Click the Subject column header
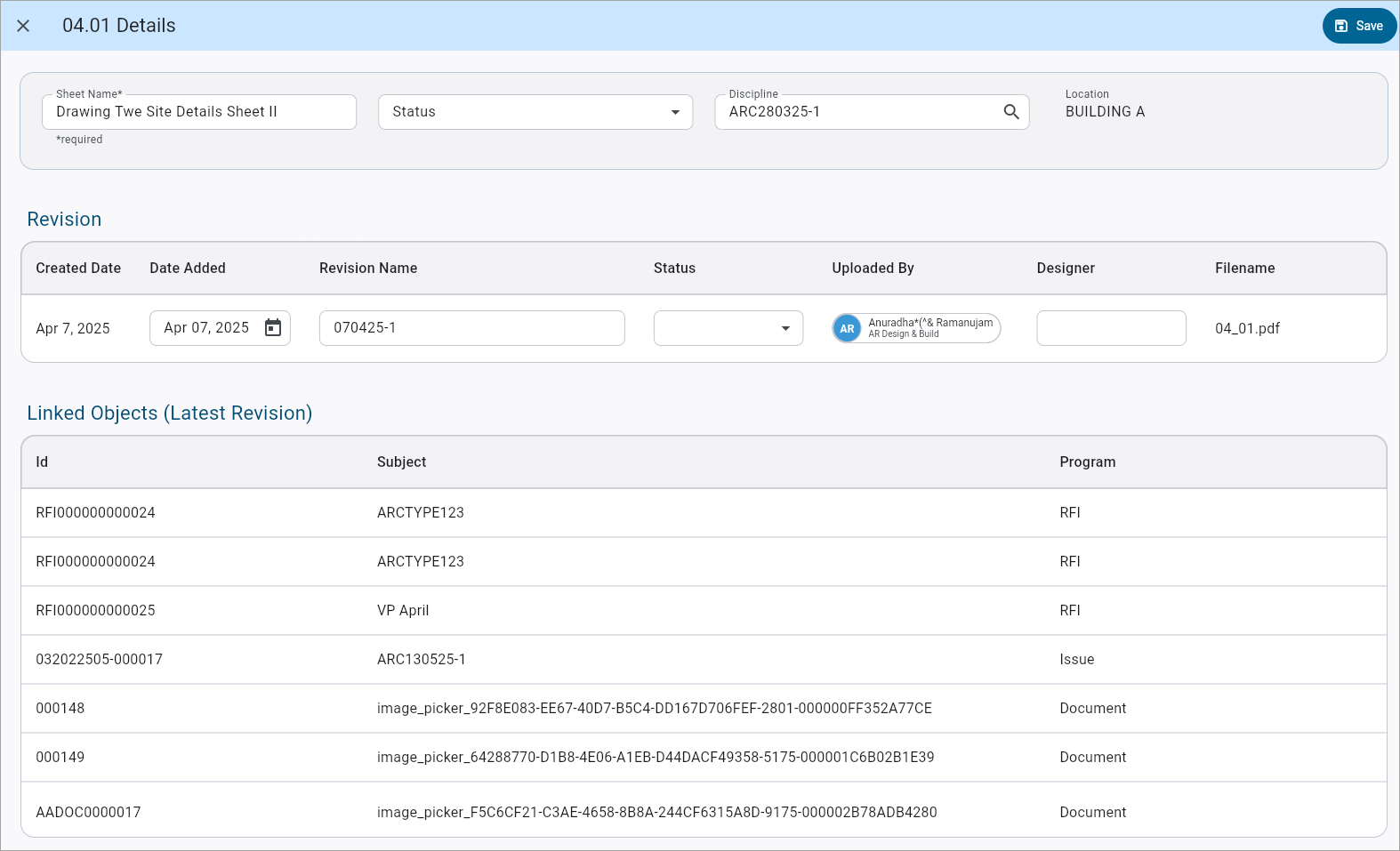This screenshot has width=1400, height=851. 401,462
